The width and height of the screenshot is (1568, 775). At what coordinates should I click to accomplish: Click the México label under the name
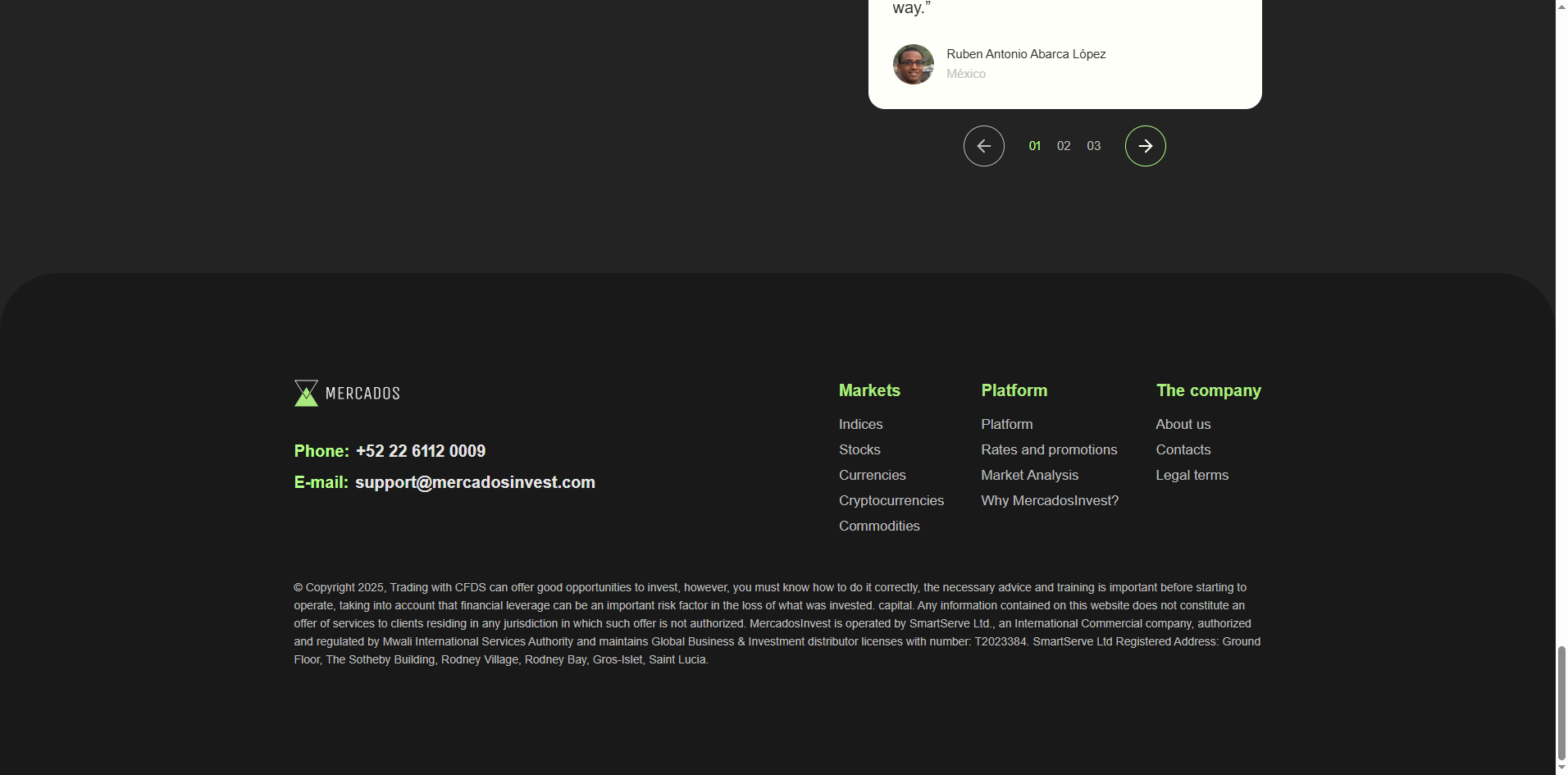966,74
